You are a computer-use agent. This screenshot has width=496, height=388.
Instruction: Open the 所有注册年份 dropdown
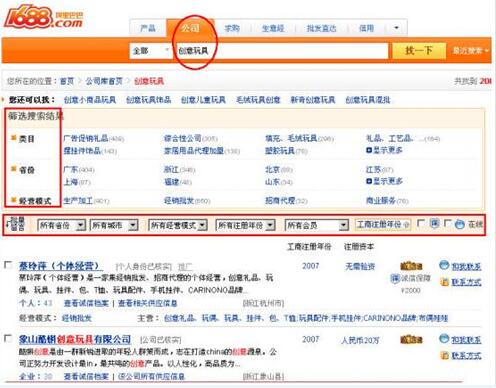pos(246,225)
